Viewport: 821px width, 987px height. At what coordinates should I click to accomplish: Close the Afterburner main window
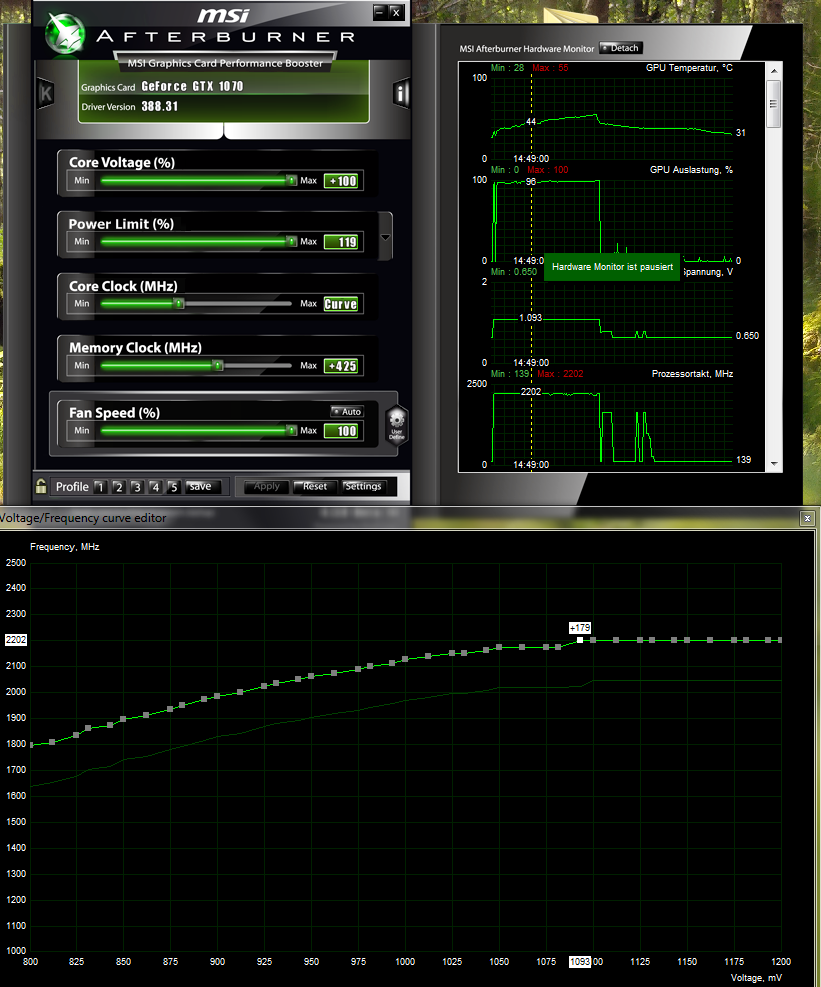396,12
